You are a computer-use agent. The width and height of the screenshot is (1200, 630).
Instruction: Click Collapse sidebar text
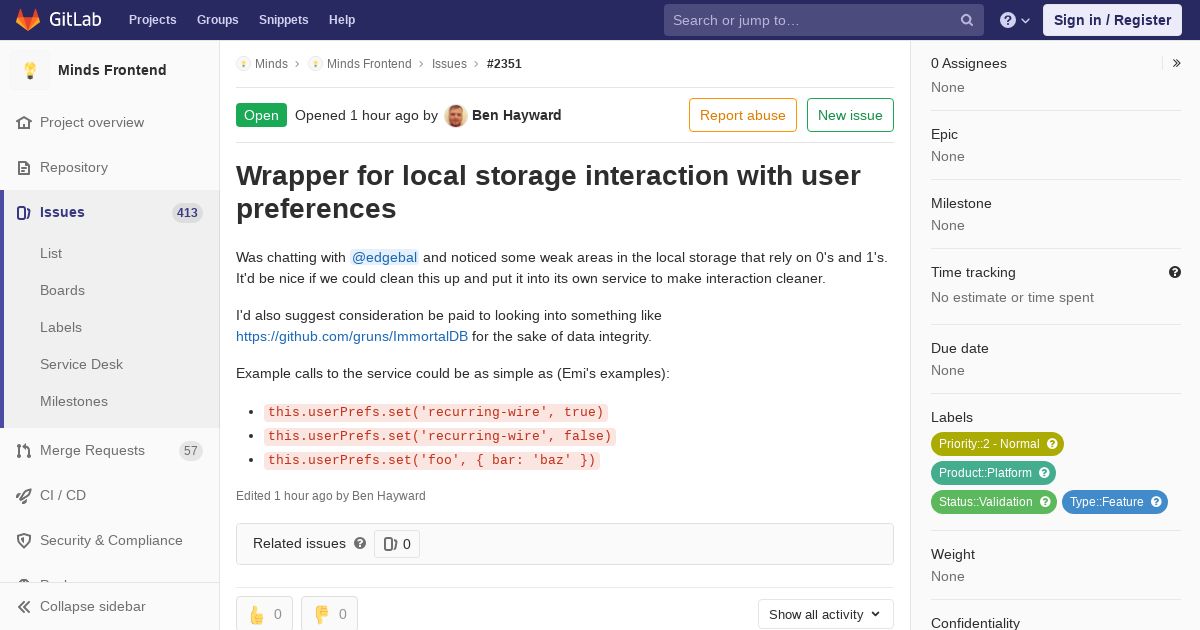pos(93,606)
